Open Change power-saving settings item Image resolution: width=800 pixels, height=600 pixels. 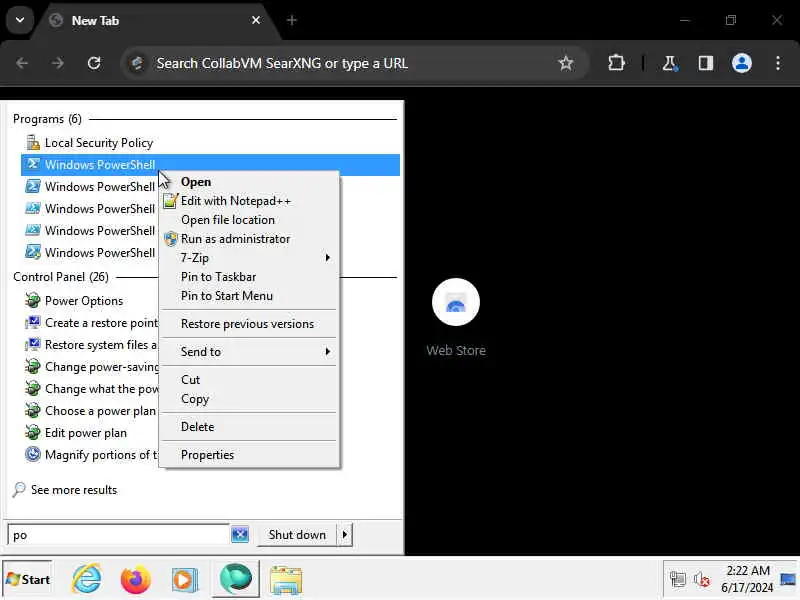point(90,367)
